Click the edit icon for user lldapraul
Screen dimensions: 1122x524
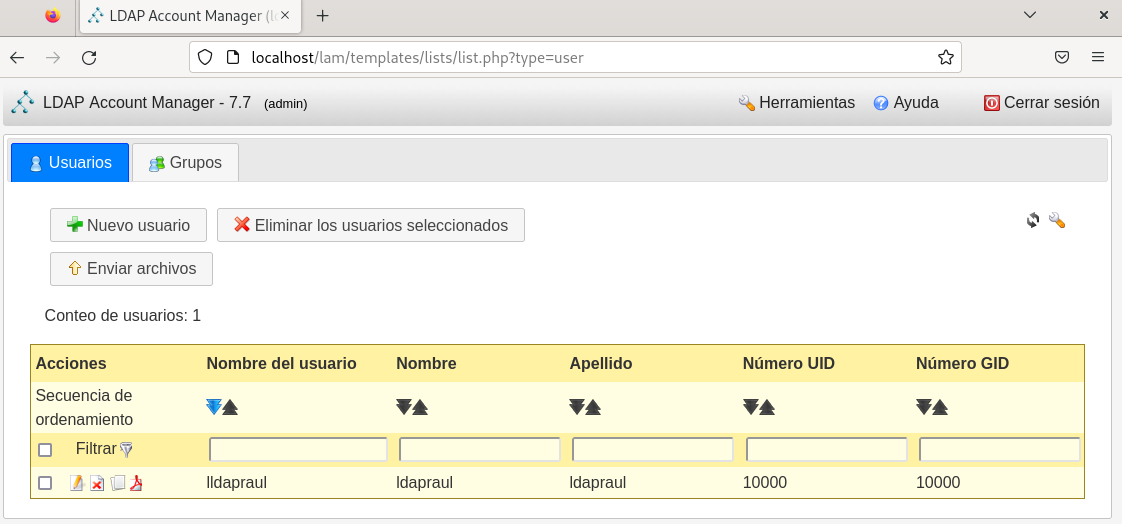76,483
